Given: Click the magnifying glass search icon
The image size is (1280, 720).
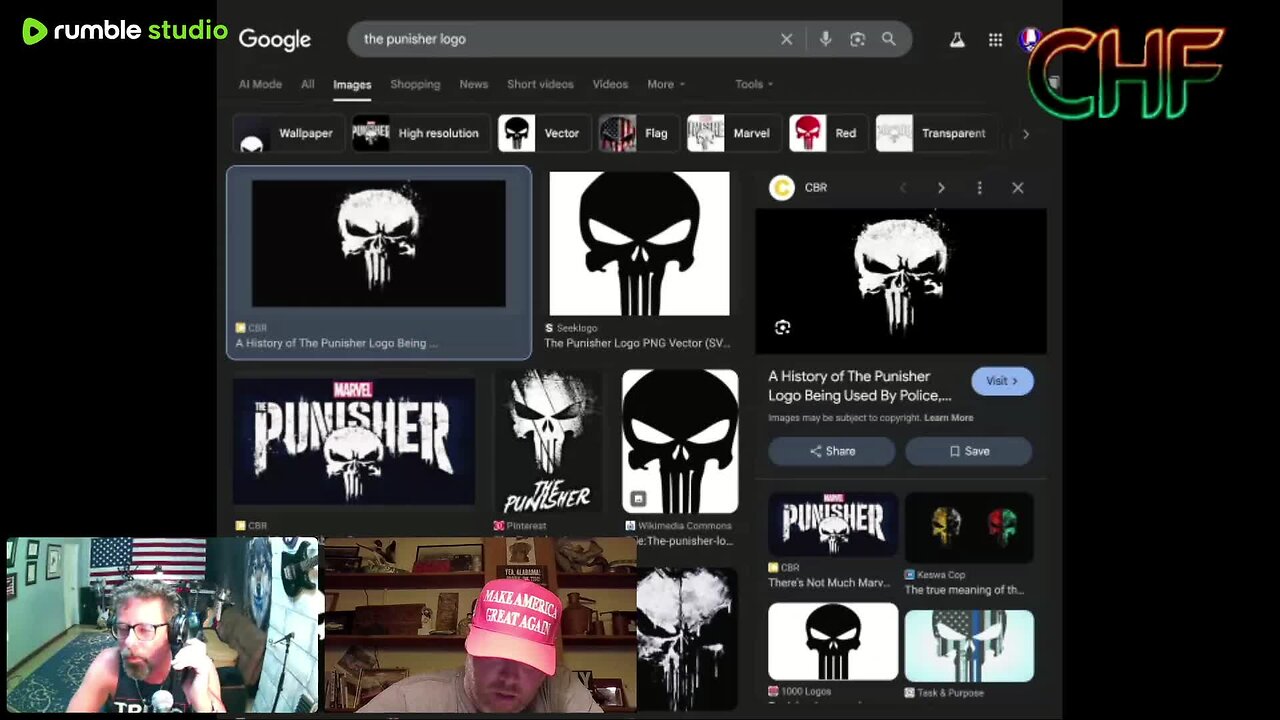Looking at the screenshot, I should [x=889, y=39].
